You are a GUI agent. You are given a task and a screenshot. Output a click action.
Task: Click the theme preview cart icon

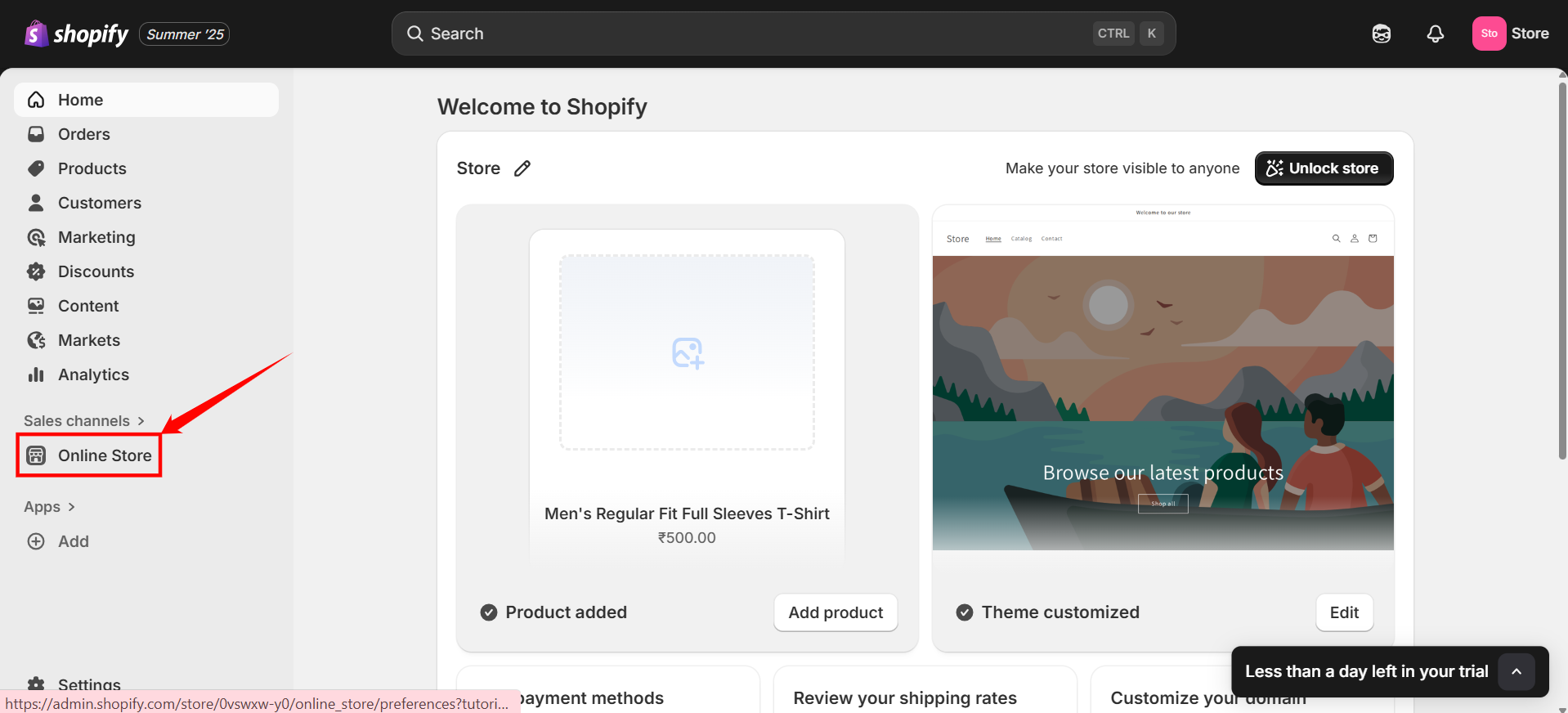pos(1373,239)
